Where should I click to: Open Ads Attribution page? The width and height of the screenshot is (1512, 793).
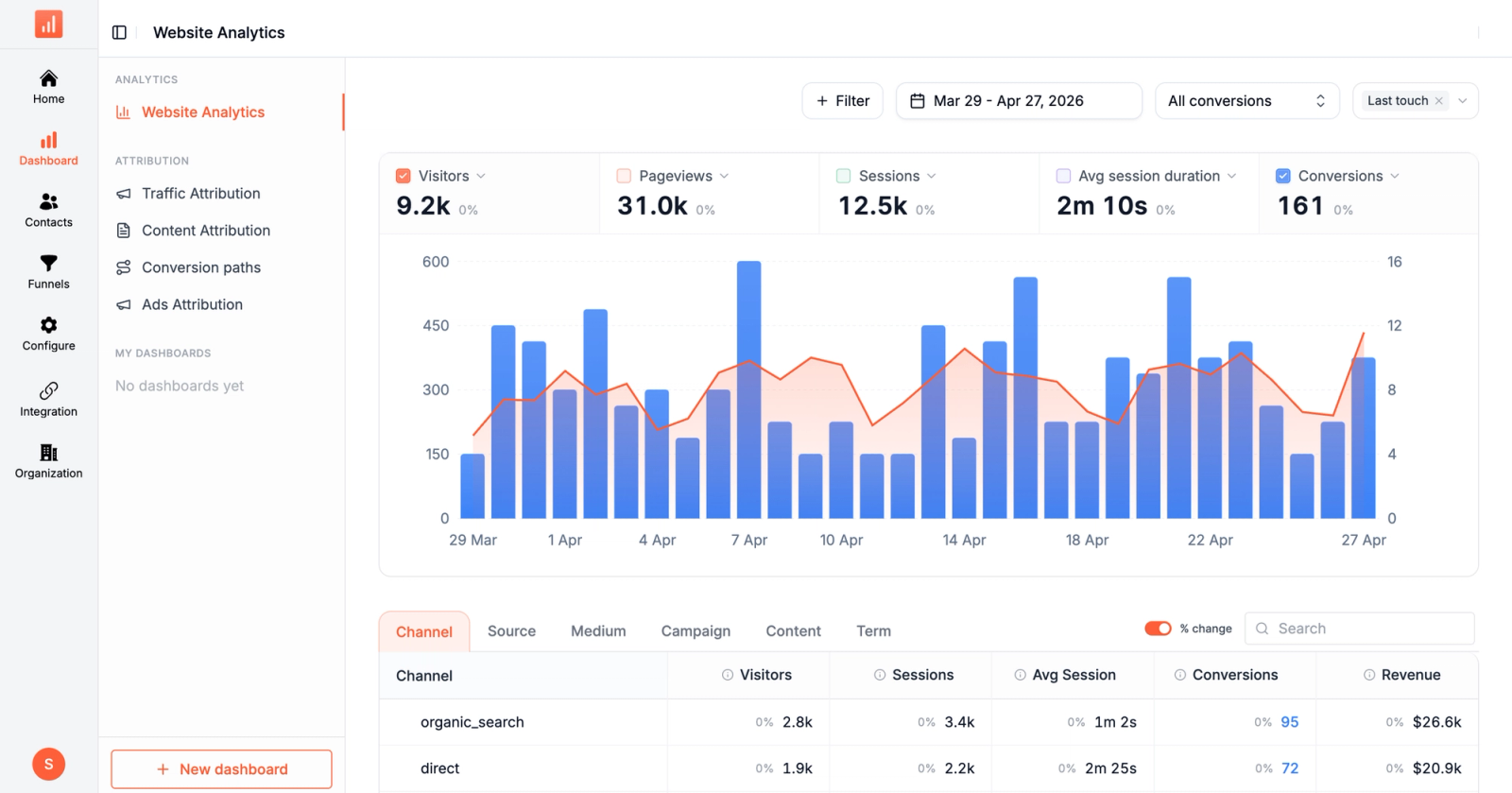pyautogui.click(x=193, y=304)
